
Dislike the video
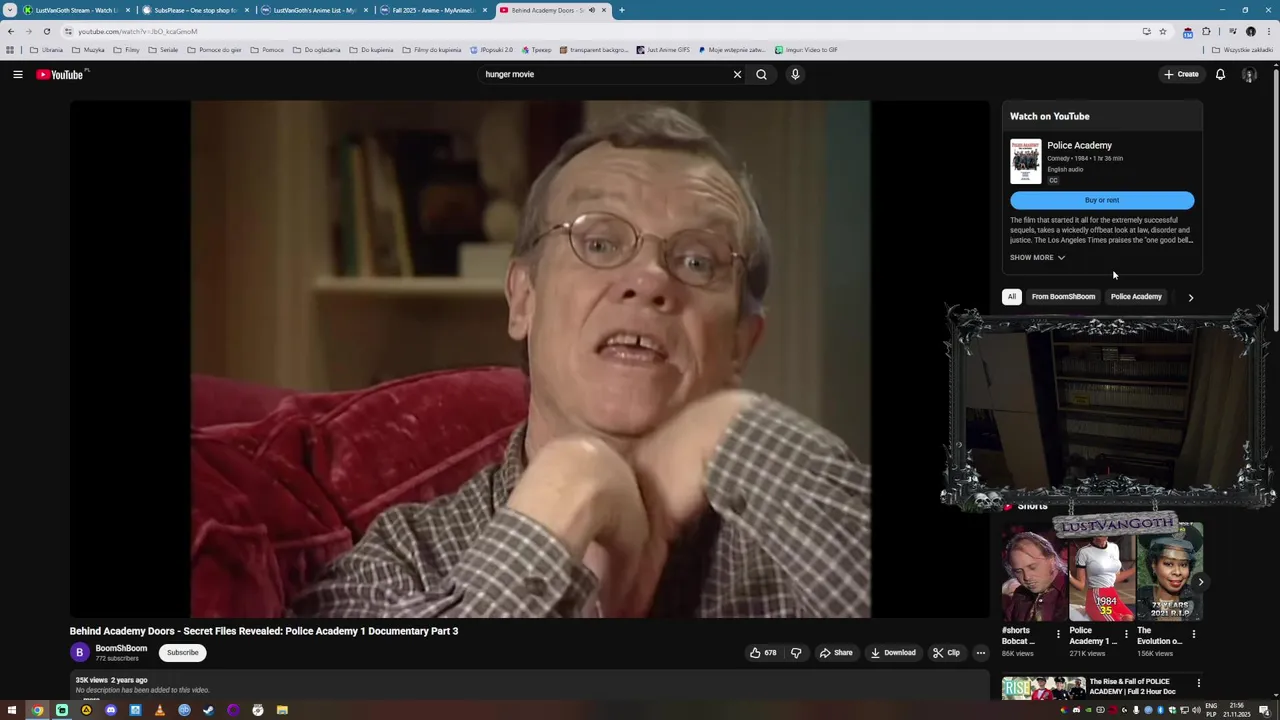(796, 653)
